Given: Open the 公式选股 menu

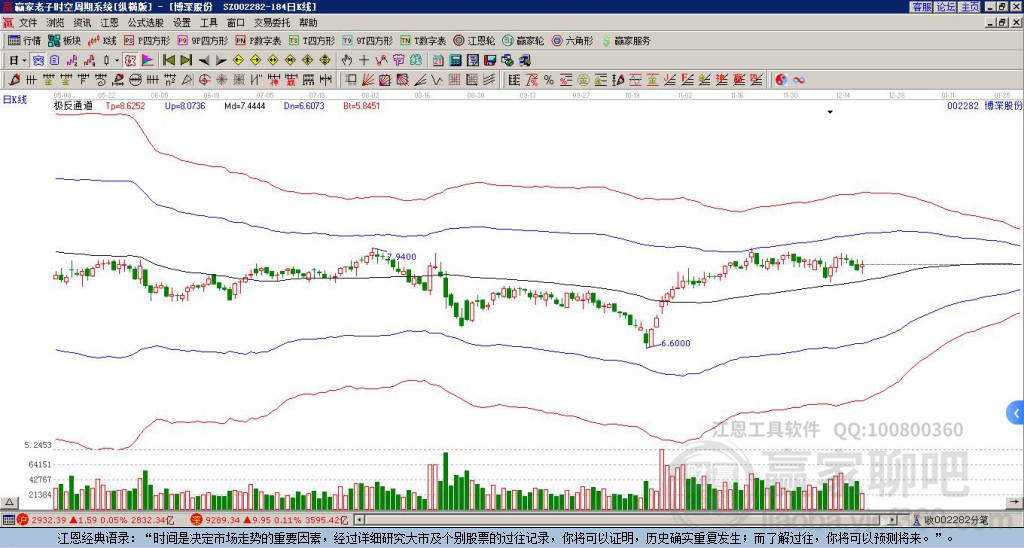Looking at the screenshot, I should [146, 23].
